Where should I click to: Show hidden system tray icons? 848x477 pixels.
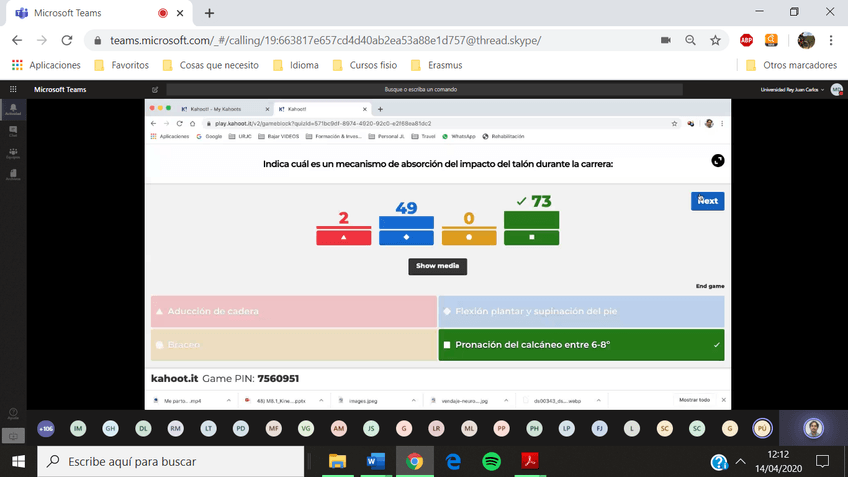tap(740, 461)
